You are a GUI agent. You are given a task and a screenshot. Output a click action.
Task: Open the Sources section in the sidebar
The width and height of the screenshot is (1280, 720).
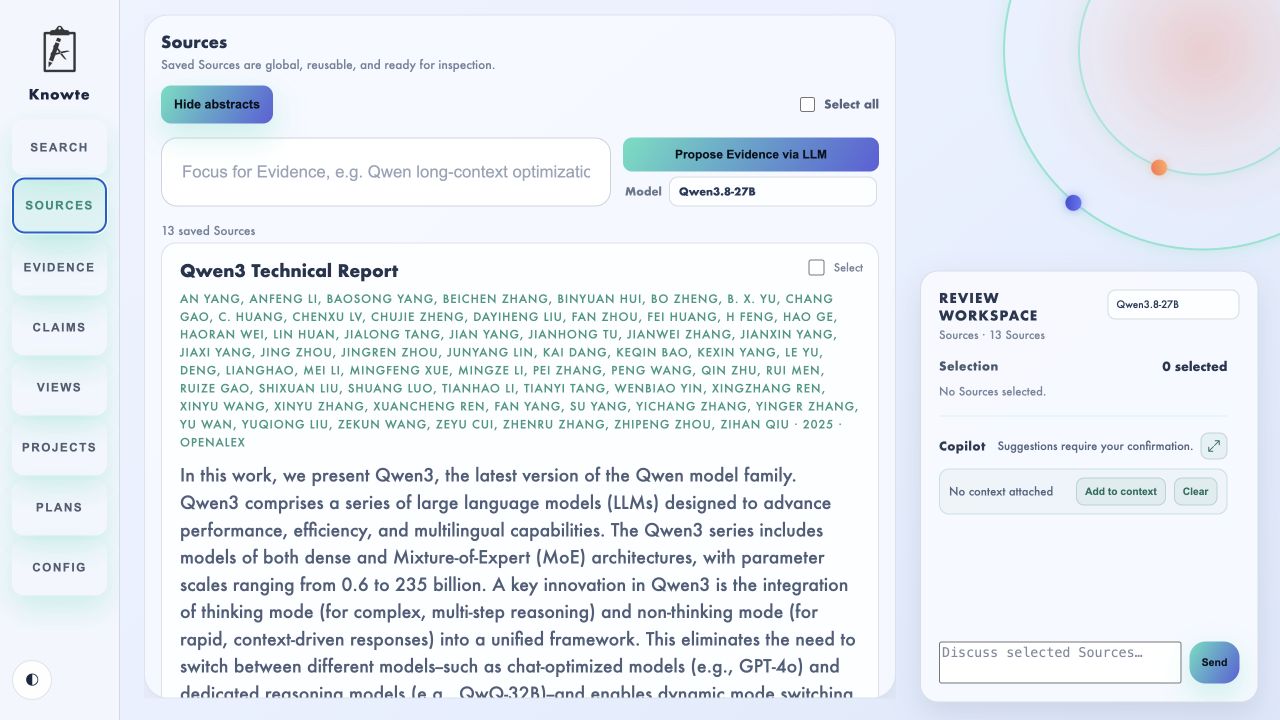(59, 205)
